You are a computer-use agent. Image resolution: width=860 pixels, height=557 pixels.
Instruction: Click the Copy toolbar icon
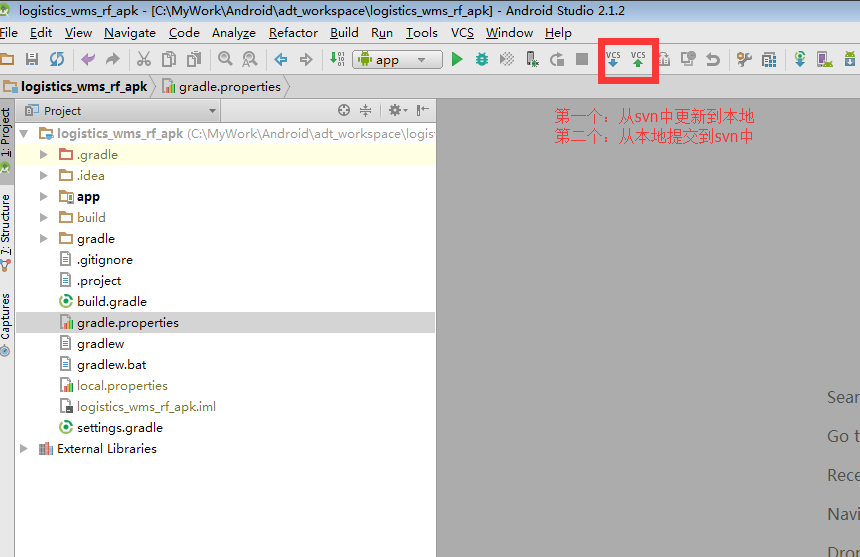[x=169, y=59]
